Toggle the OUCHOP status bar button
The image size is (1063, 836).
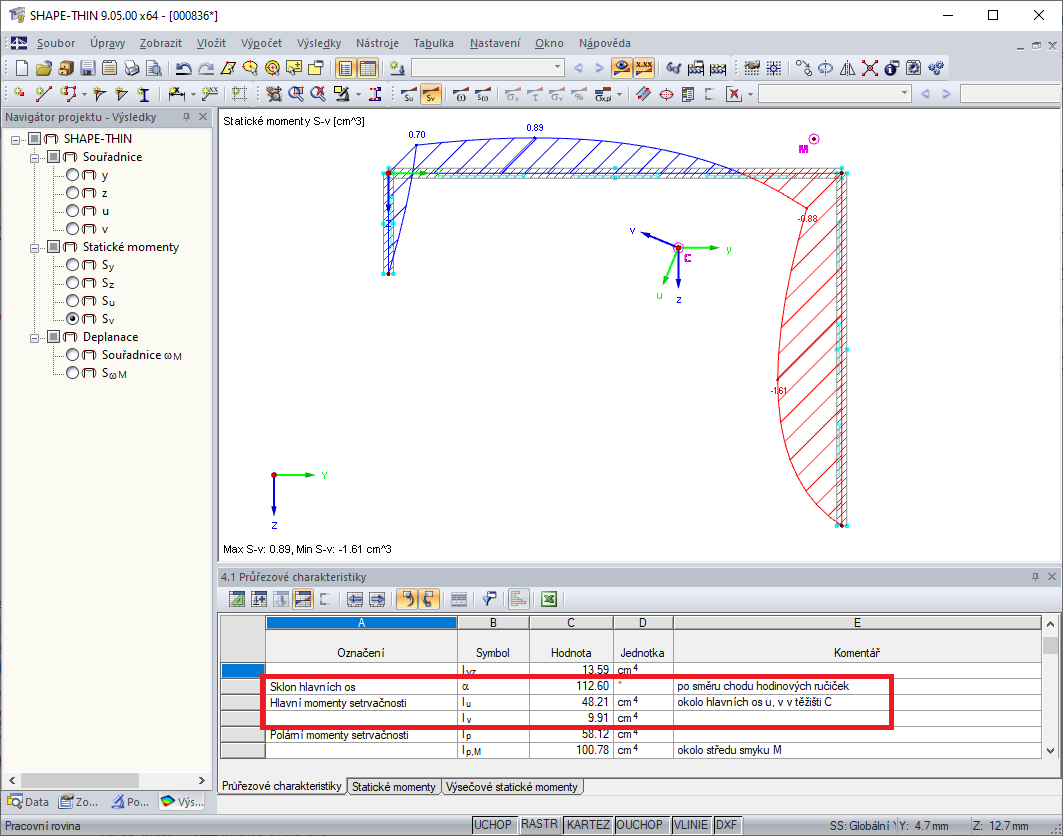coord(639,824)
